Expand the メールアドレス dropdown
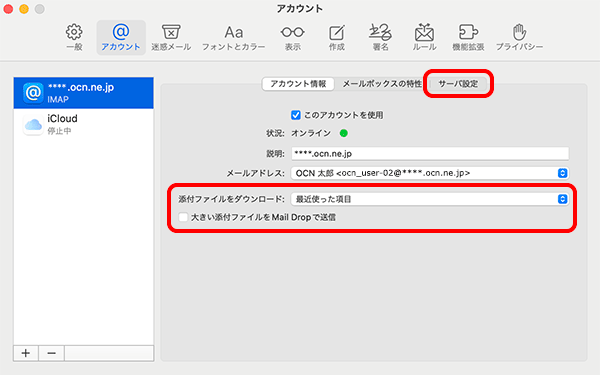 [x=430, y=173]
